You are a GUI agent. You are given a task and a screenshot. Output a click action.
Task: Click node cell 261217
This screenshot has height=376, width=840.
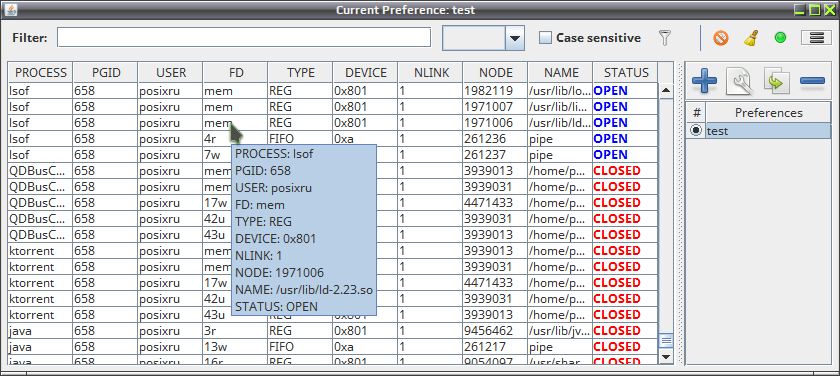click(496, 347)
